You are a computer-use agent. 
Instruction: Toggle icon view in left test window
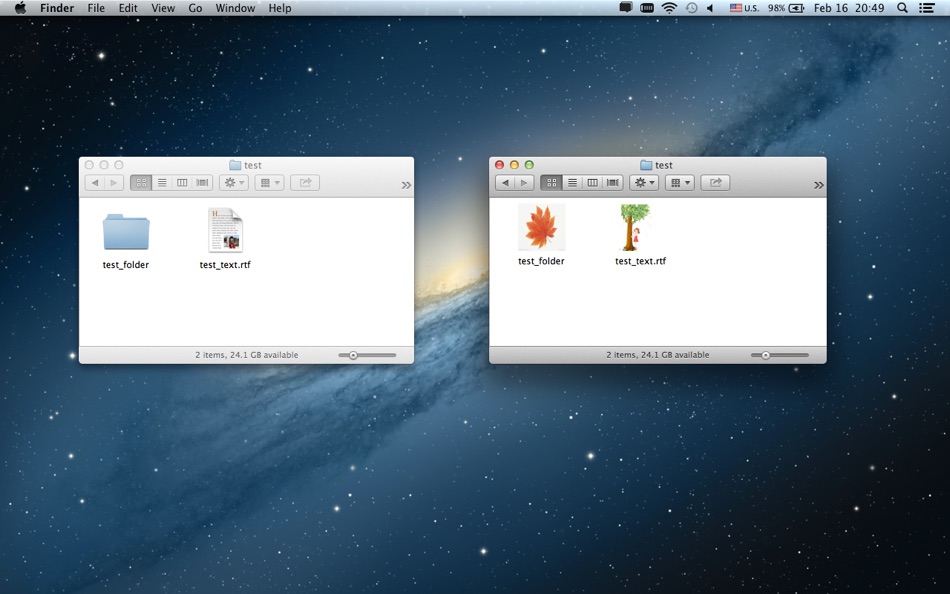pos(141,182)
